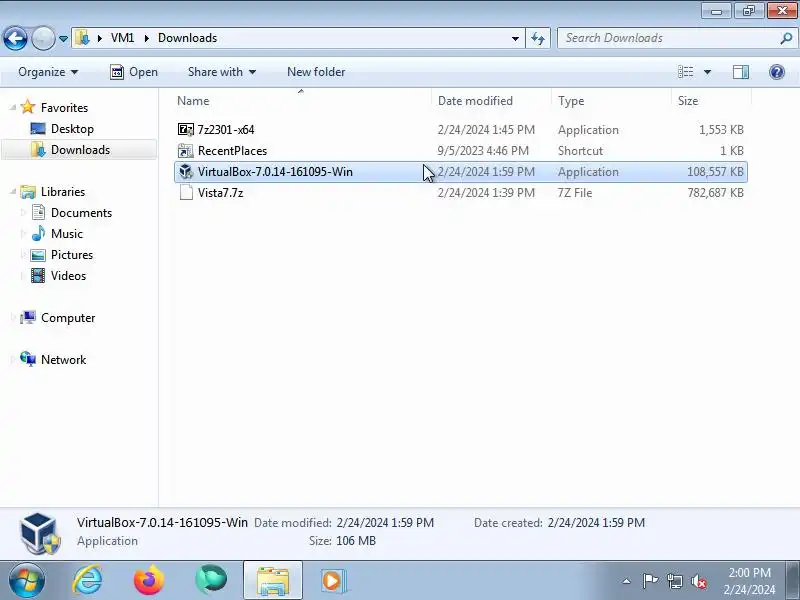Select Downloads in the address breadcrumb
The height and width of the screenshot is (600, 800).
pos(187,38)
